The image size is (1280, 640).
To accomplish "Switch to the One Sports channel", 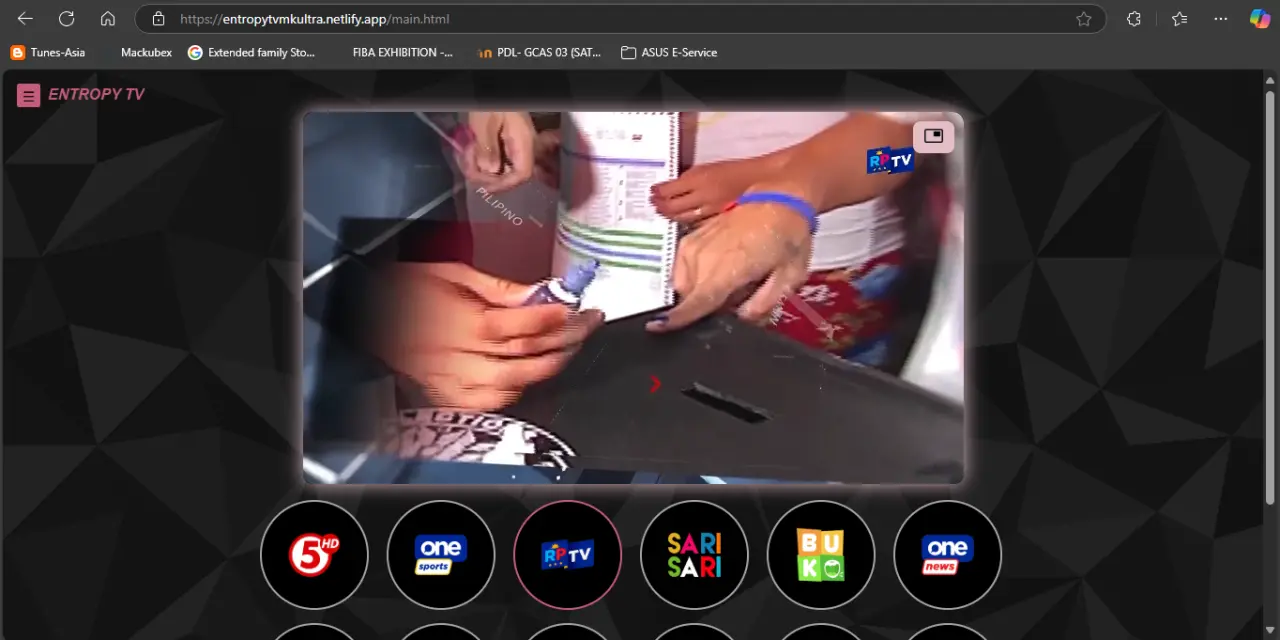I will 441,554.
